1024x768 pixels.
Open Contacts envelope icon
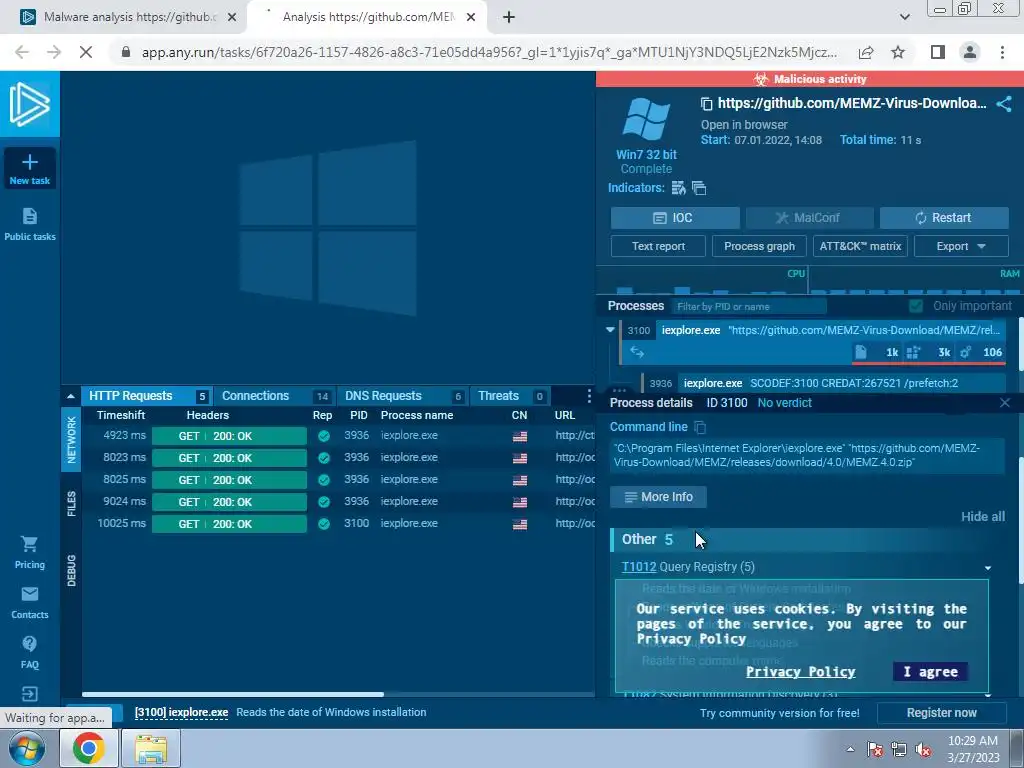click(29, 594)
